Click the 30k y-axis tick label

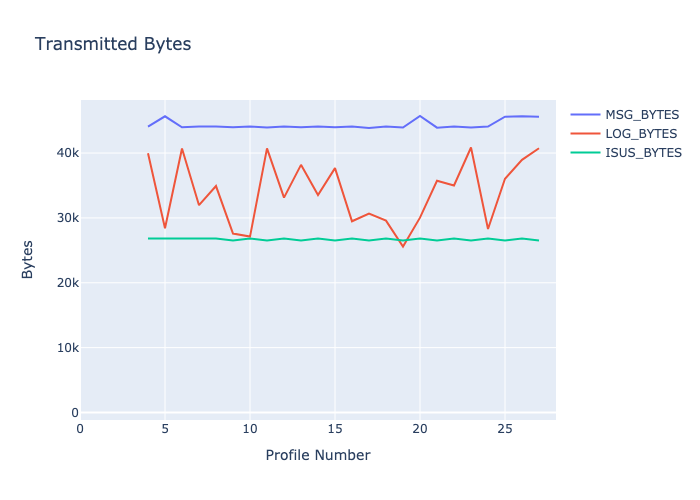pos(68,218)
